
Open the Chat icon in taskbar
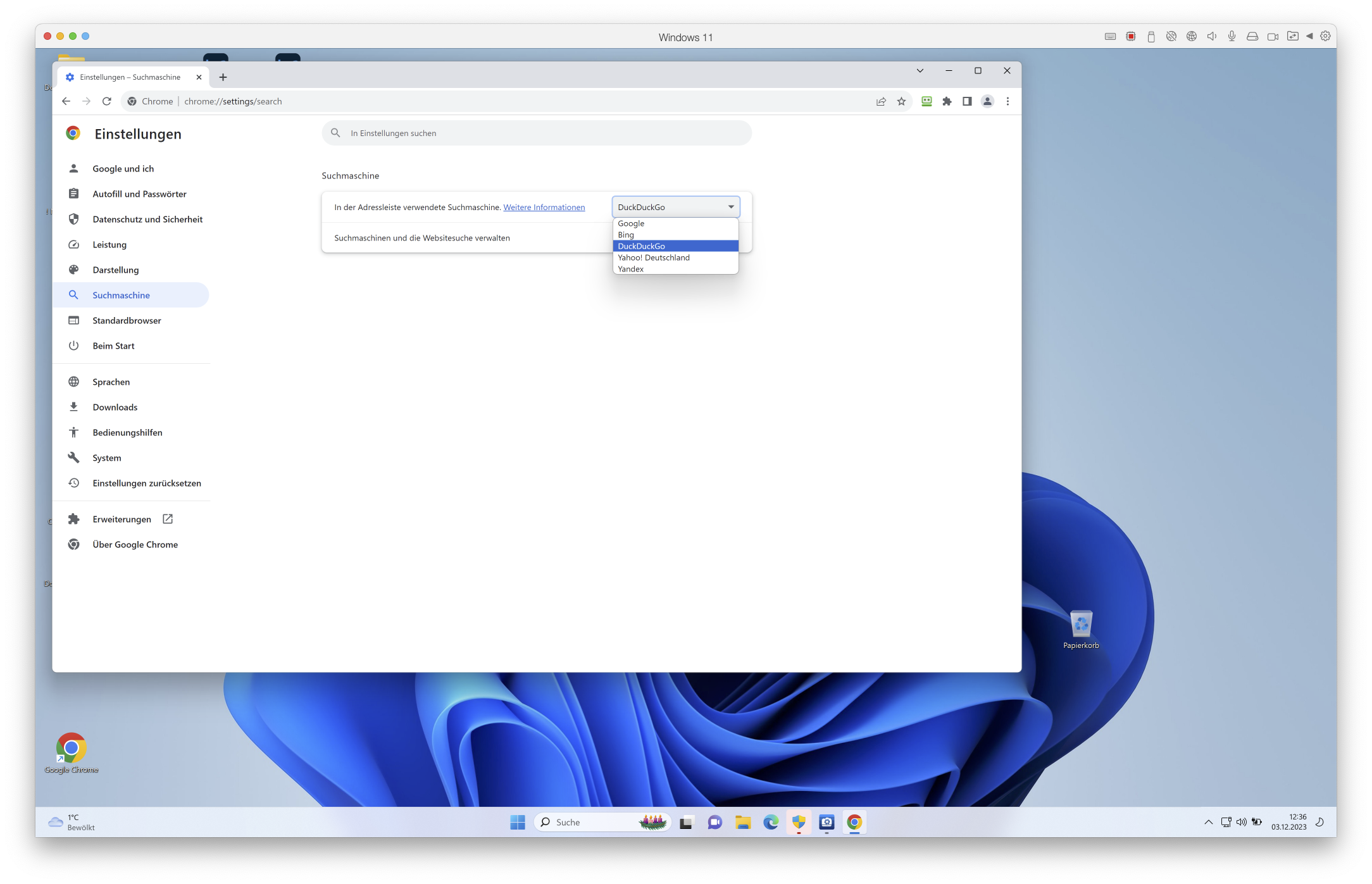tap(715, 822)
